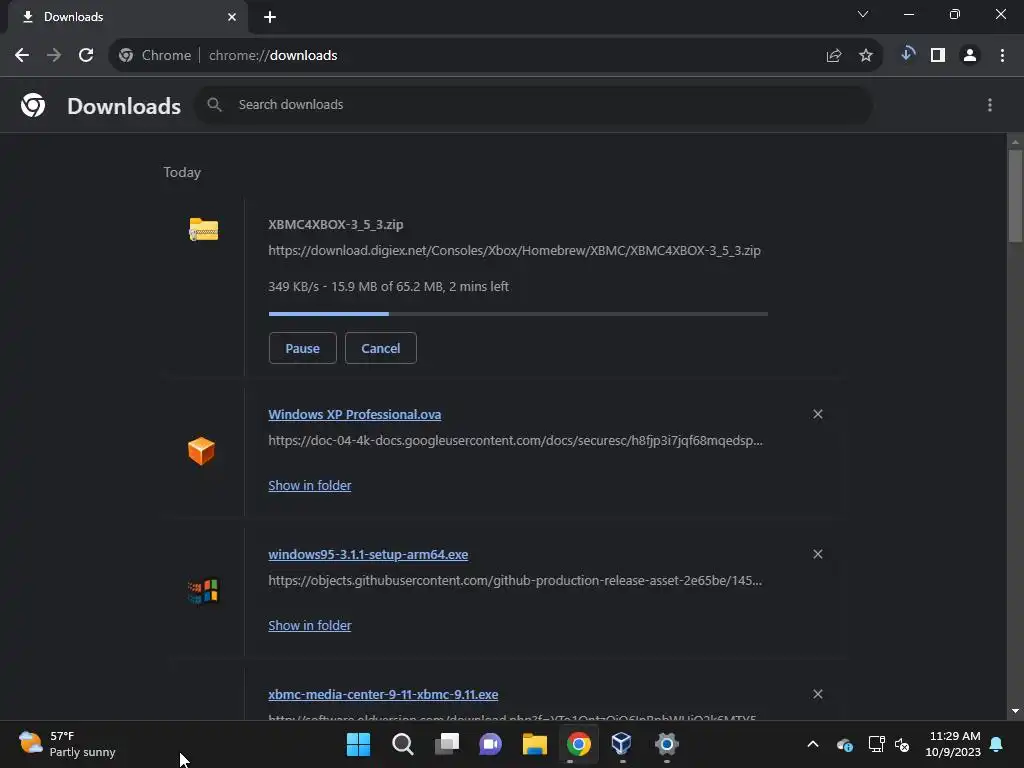Open the tab search chevron
This screenshot has width=1024, height=768.
(863, 14)
